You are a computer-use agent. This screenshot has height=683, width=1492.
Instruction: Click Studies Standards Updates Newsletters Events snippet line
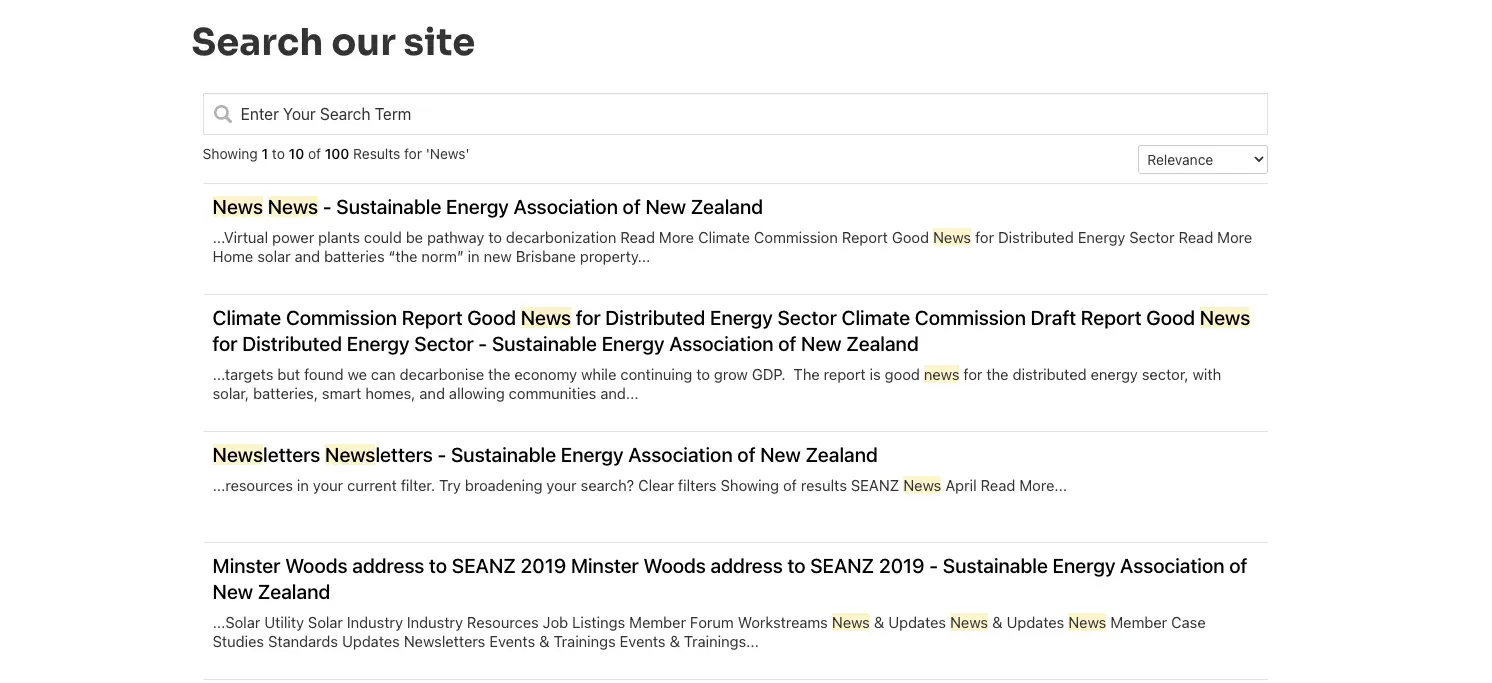pos(485,642)
